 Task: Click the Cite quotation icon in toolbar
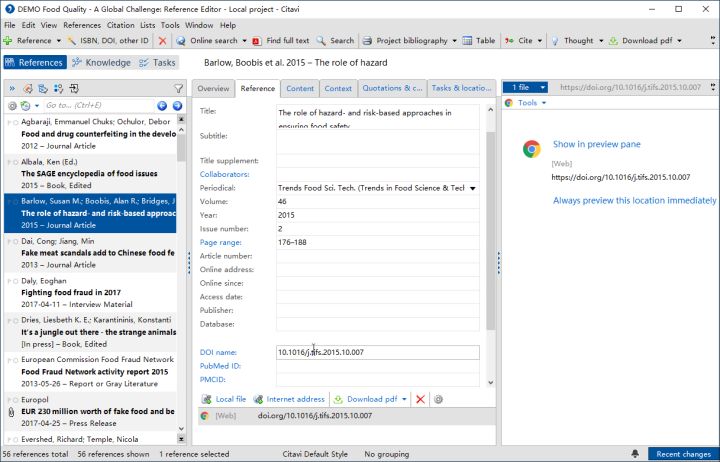[509, 40]
